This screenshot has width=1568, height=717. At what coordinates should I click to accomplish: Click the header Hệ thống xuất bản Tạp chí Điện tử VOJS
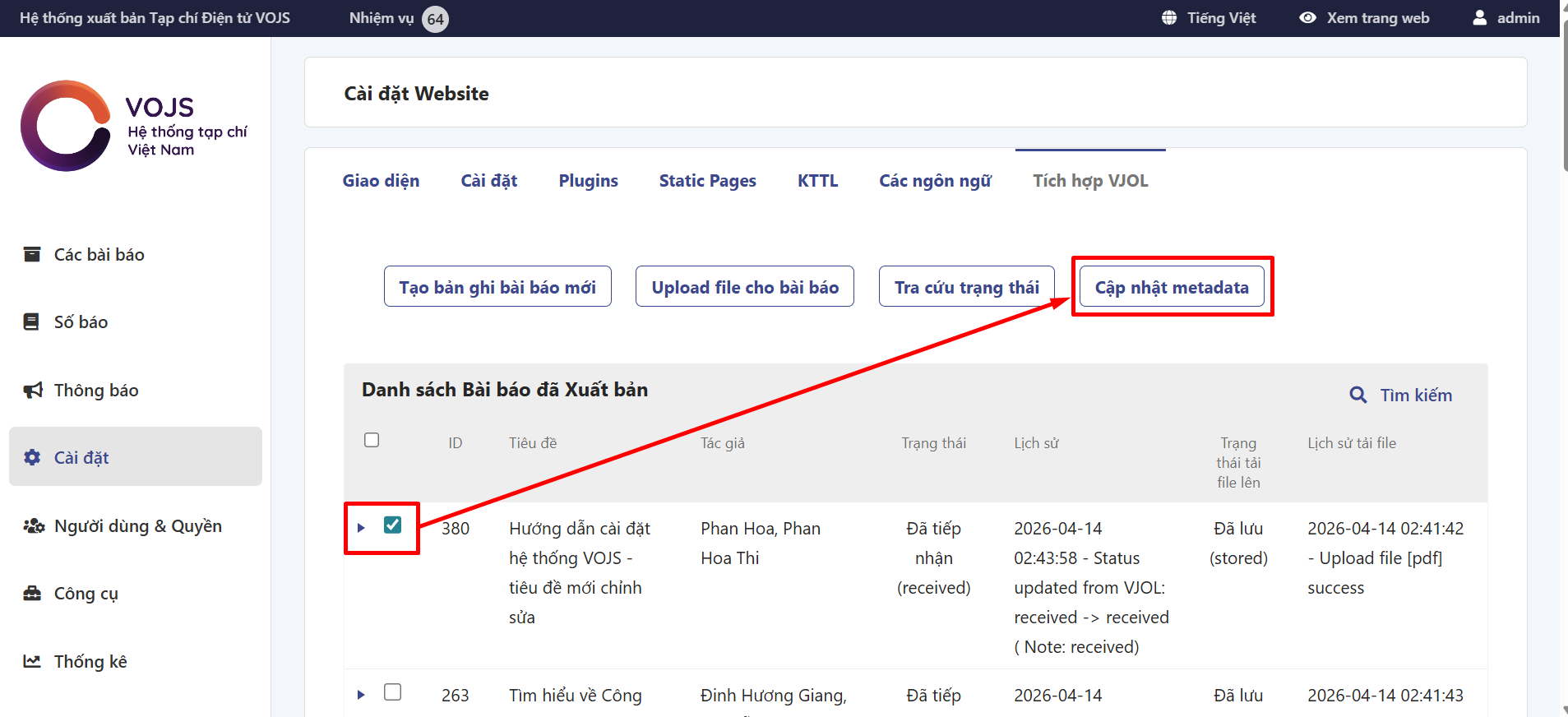point(155,18)
